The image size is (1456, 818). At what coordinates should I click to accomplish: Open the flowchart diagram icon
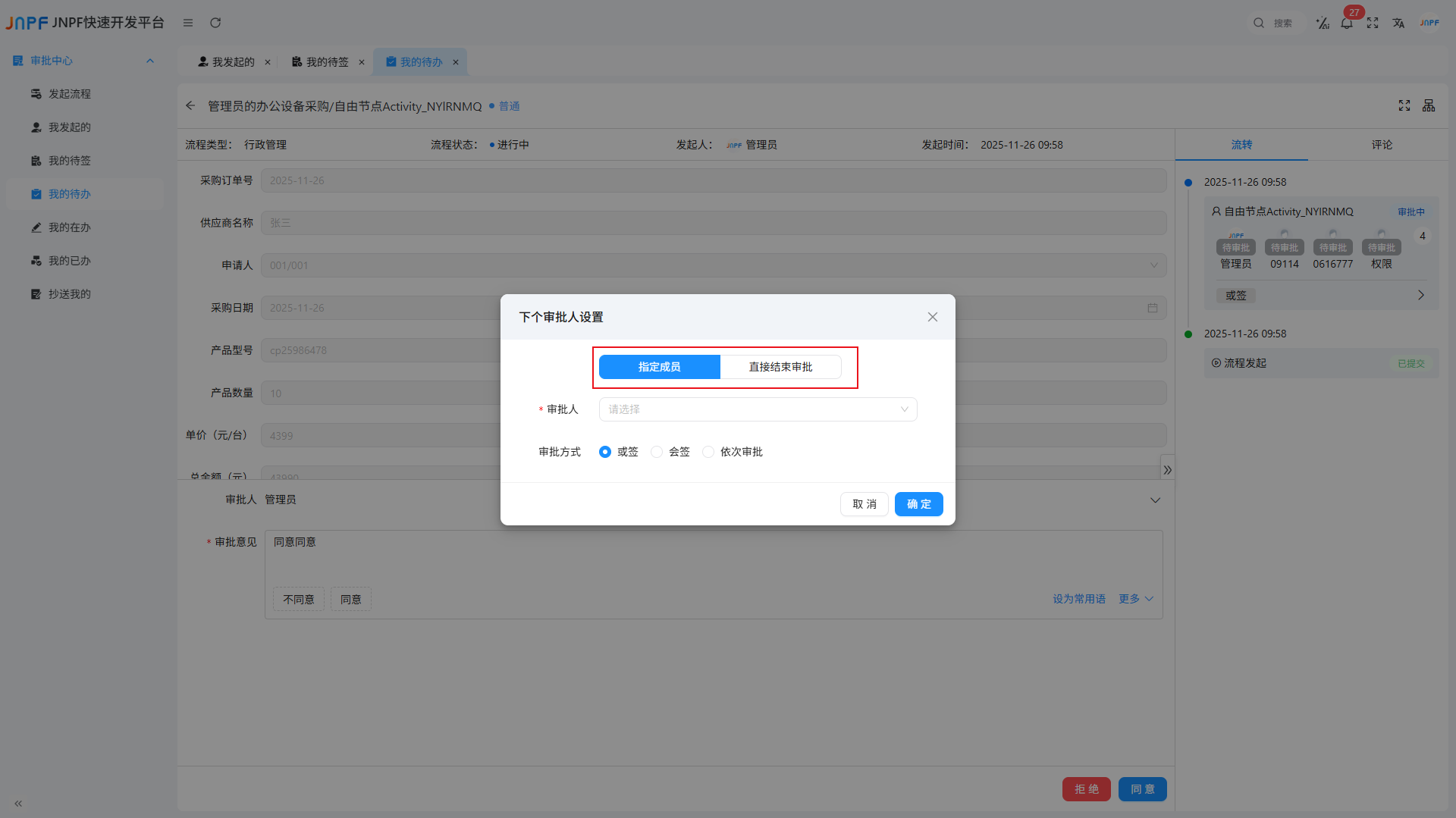(1429, 106)
